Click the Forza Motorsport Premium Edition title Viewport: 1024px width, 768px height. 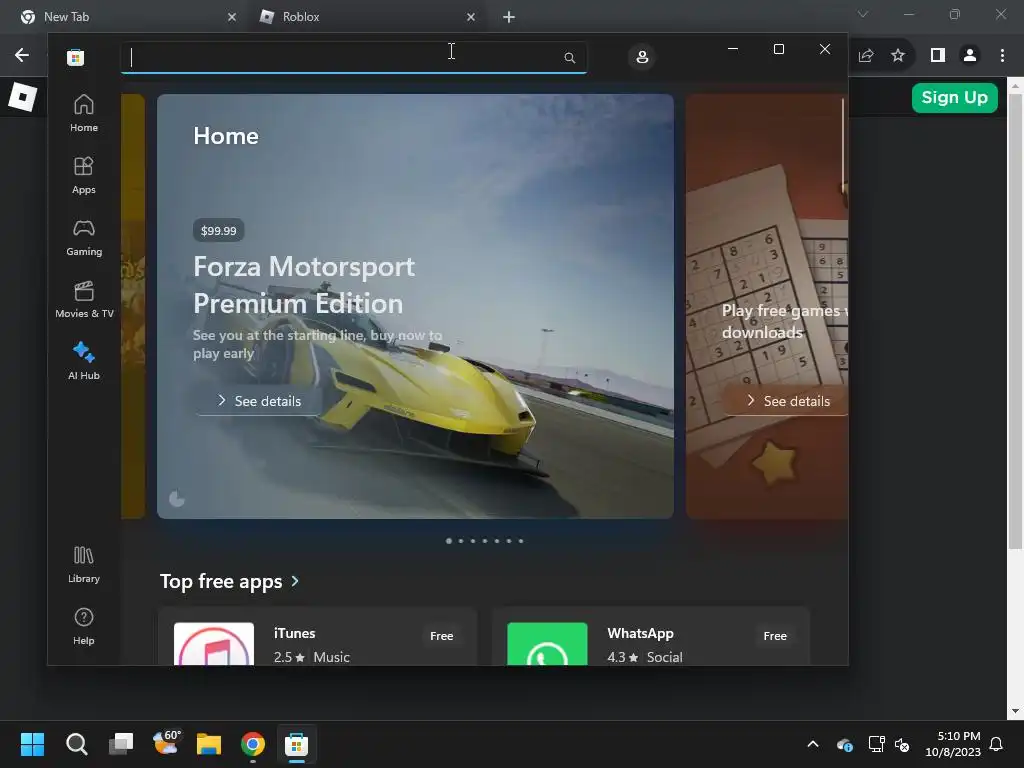coord(304,285)
